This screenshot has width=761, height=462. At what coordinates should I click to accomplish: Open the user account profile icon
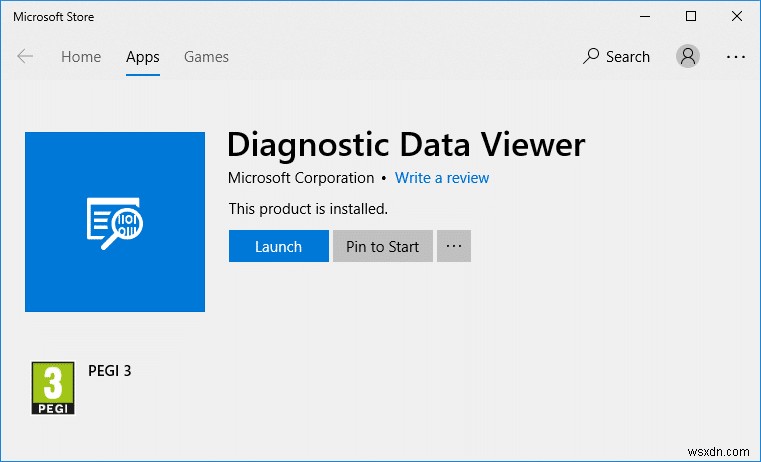(688, 57)
